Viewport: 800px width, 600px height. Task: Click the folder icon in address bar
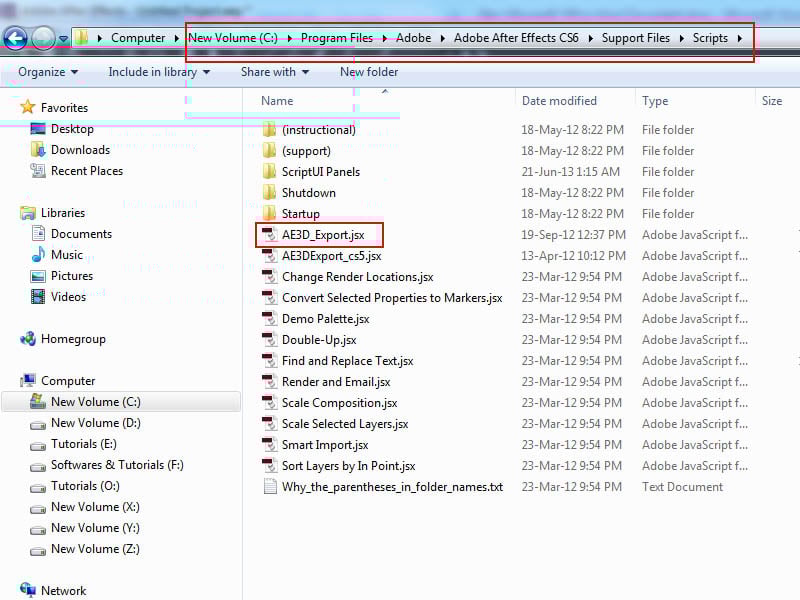pos(82,38)
